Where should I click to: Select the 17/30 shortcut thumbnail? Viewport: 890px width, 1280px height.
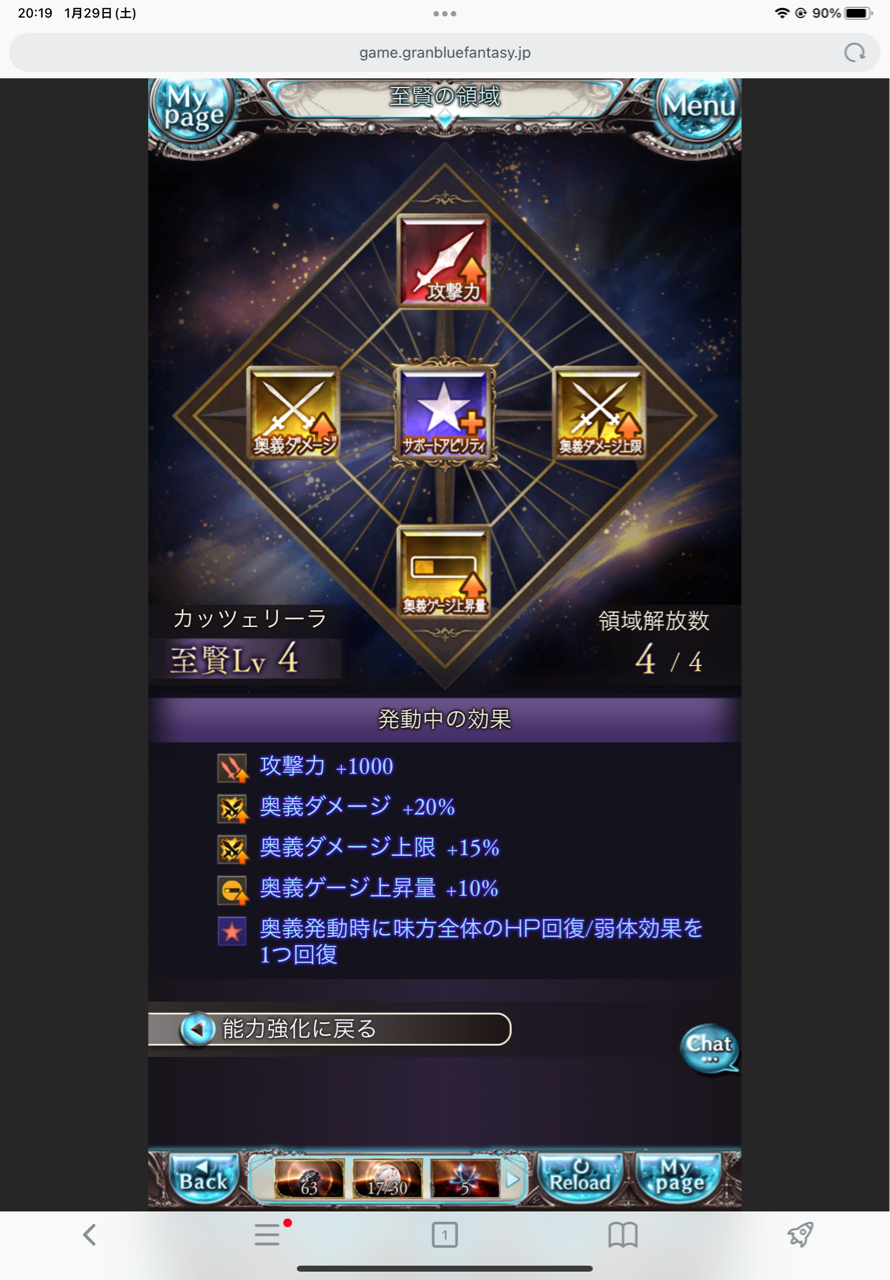pyautogui.click(x=387, y=1179)
